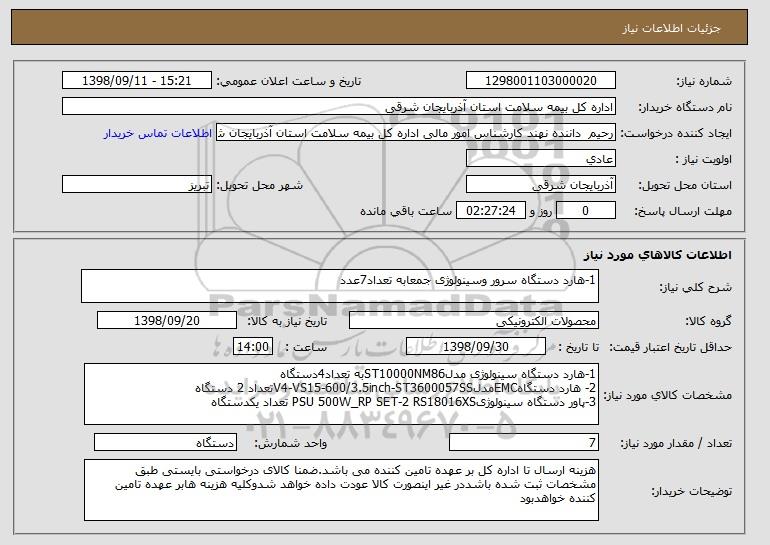Click the header title جزئیات اطلاعات نیاز

point(672,28)
